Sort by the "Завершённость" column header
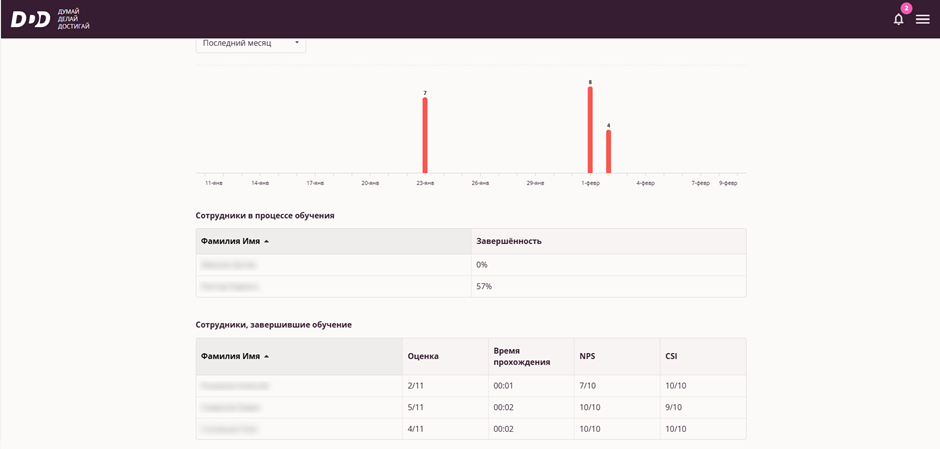 point(509,241)
